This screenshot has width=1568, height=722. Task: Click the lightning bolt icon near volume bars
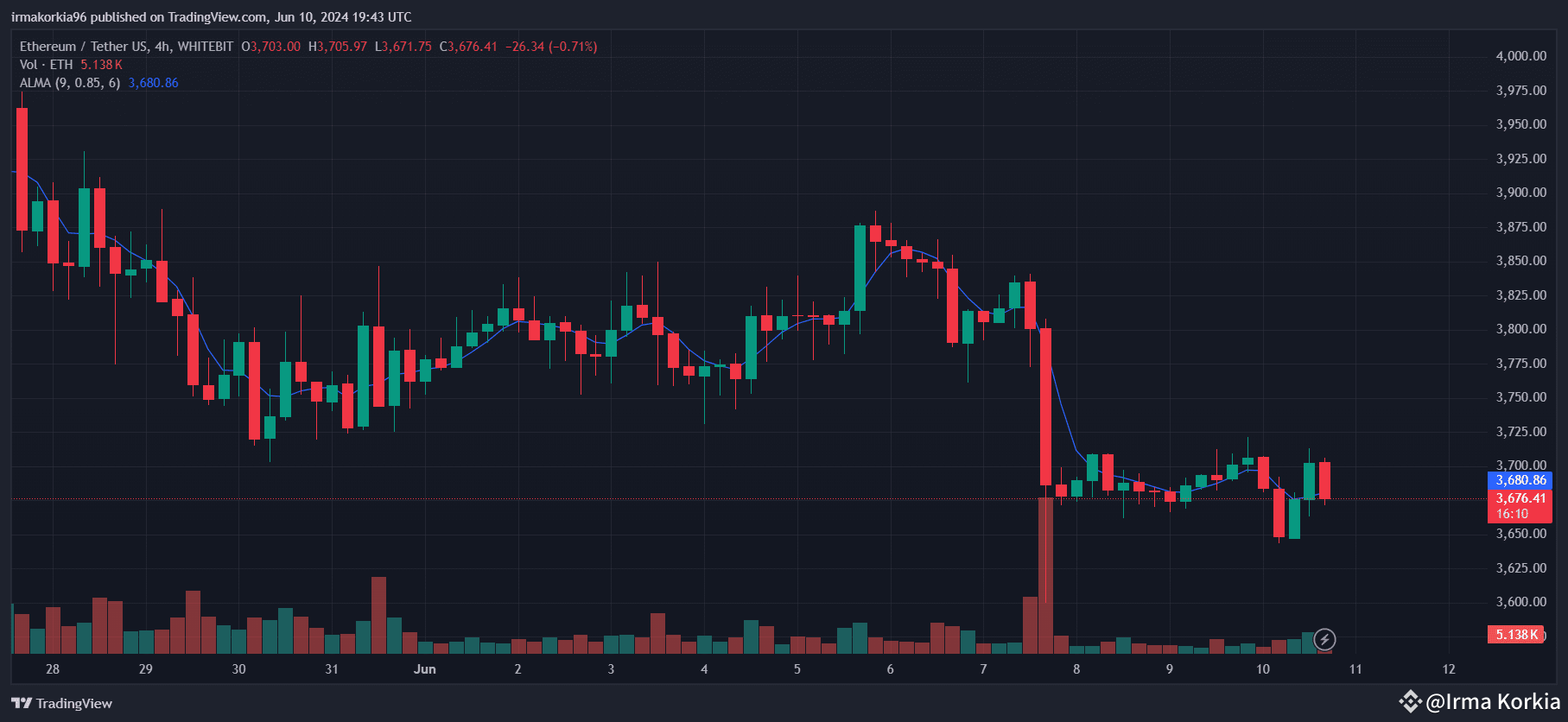(1324, 640)
